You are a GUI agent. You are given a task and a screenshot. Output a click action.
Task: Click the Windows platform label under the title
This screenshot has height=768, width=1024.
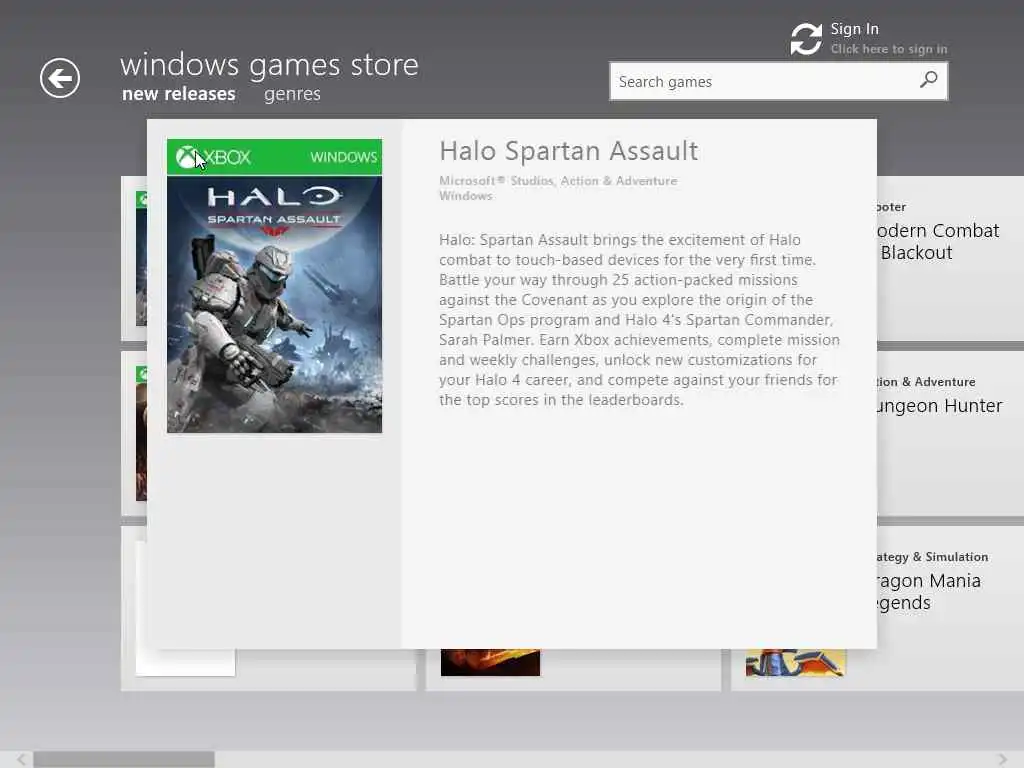466,196
